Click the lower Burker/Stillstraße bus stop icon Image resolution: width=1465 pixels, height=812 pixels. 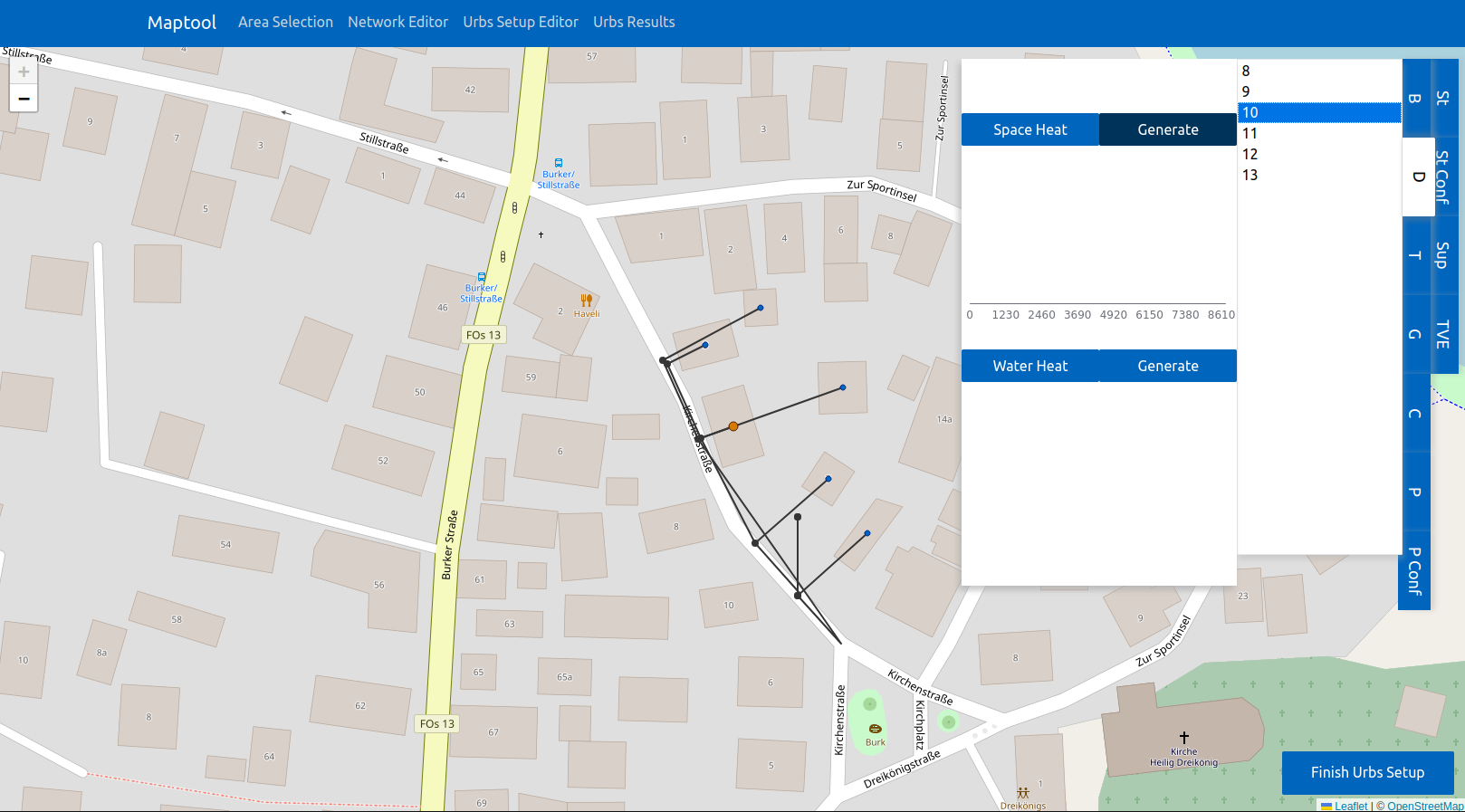point(482,277)
